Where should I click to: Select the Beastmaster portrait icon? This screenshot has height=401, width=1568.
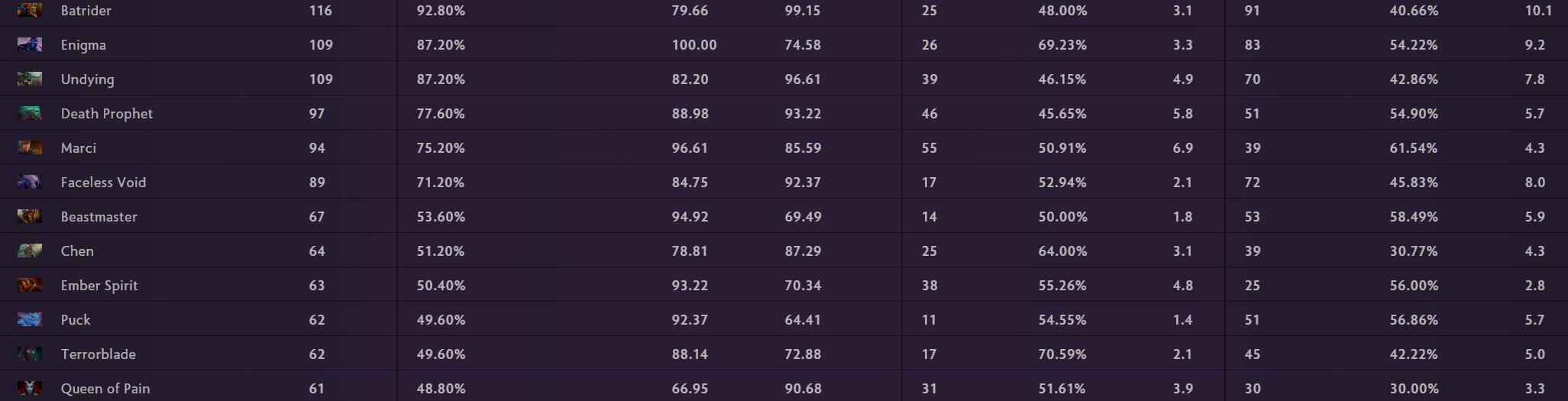30,216
